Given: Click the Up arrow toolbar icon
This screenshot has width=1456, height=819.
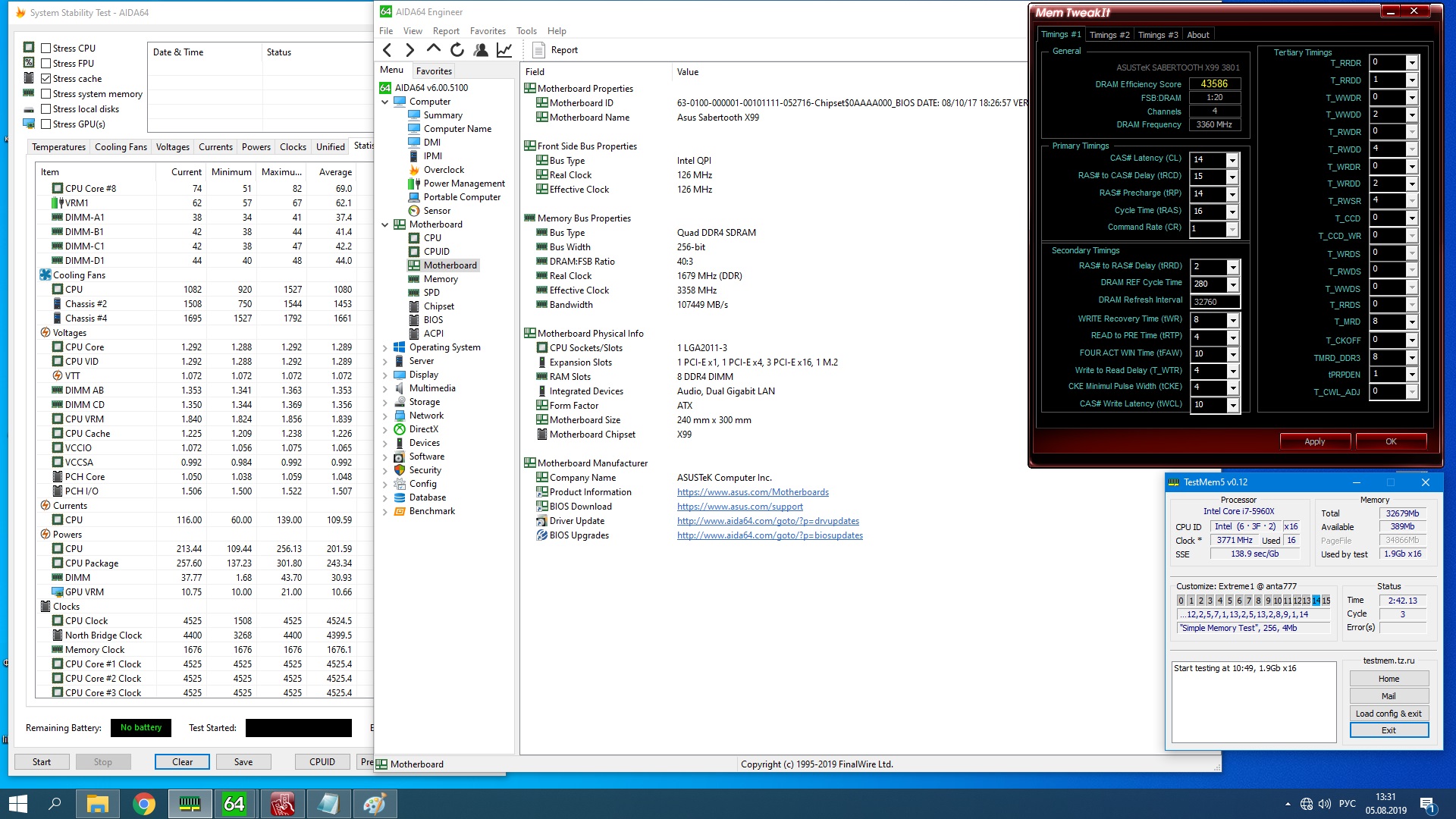Looking at the screenshot, I should tap(433, 49).
